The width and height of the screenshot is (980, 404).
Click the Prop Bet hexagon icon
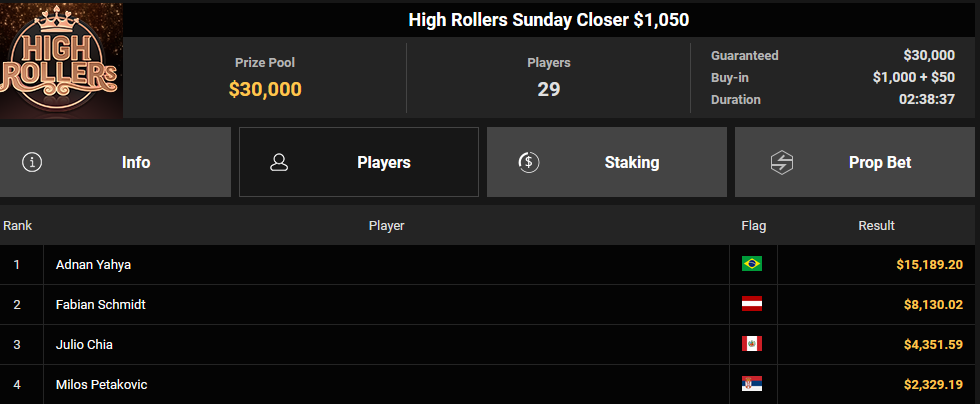781,162
